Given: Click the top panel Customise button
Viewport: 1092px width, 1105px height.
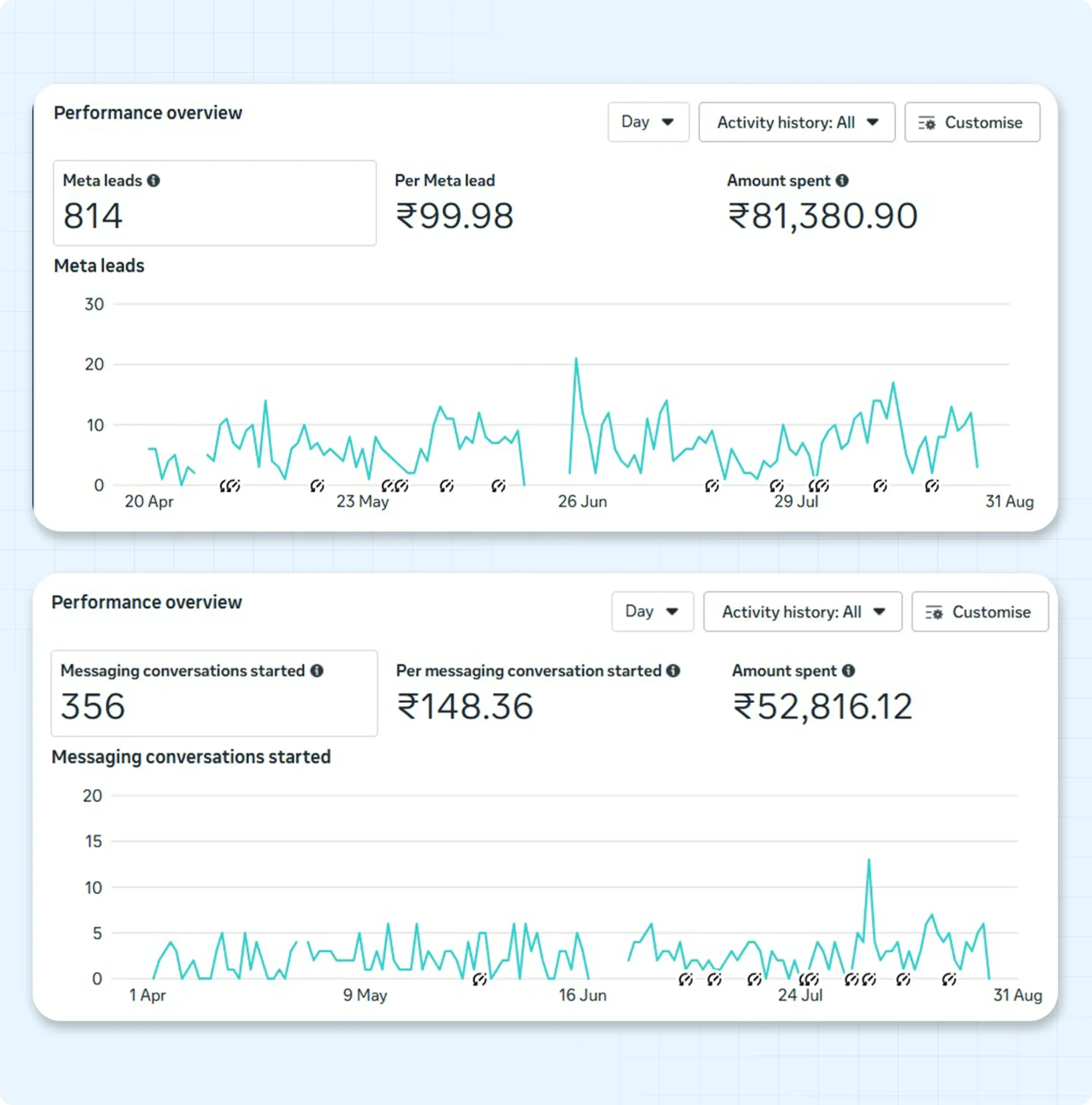Looking at the screenshot, I should point(972,122).
